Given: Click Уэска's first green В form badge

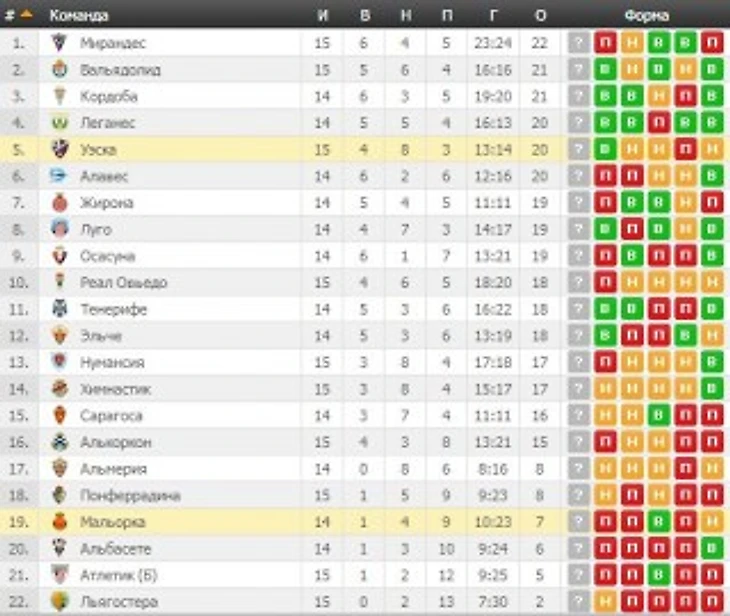Looking at the screenshot, I should point(605,149).
